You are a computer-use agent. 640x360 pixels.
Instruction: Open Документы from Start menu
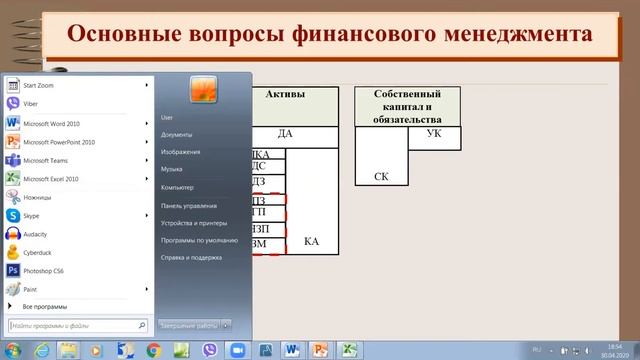pos(176,135)
